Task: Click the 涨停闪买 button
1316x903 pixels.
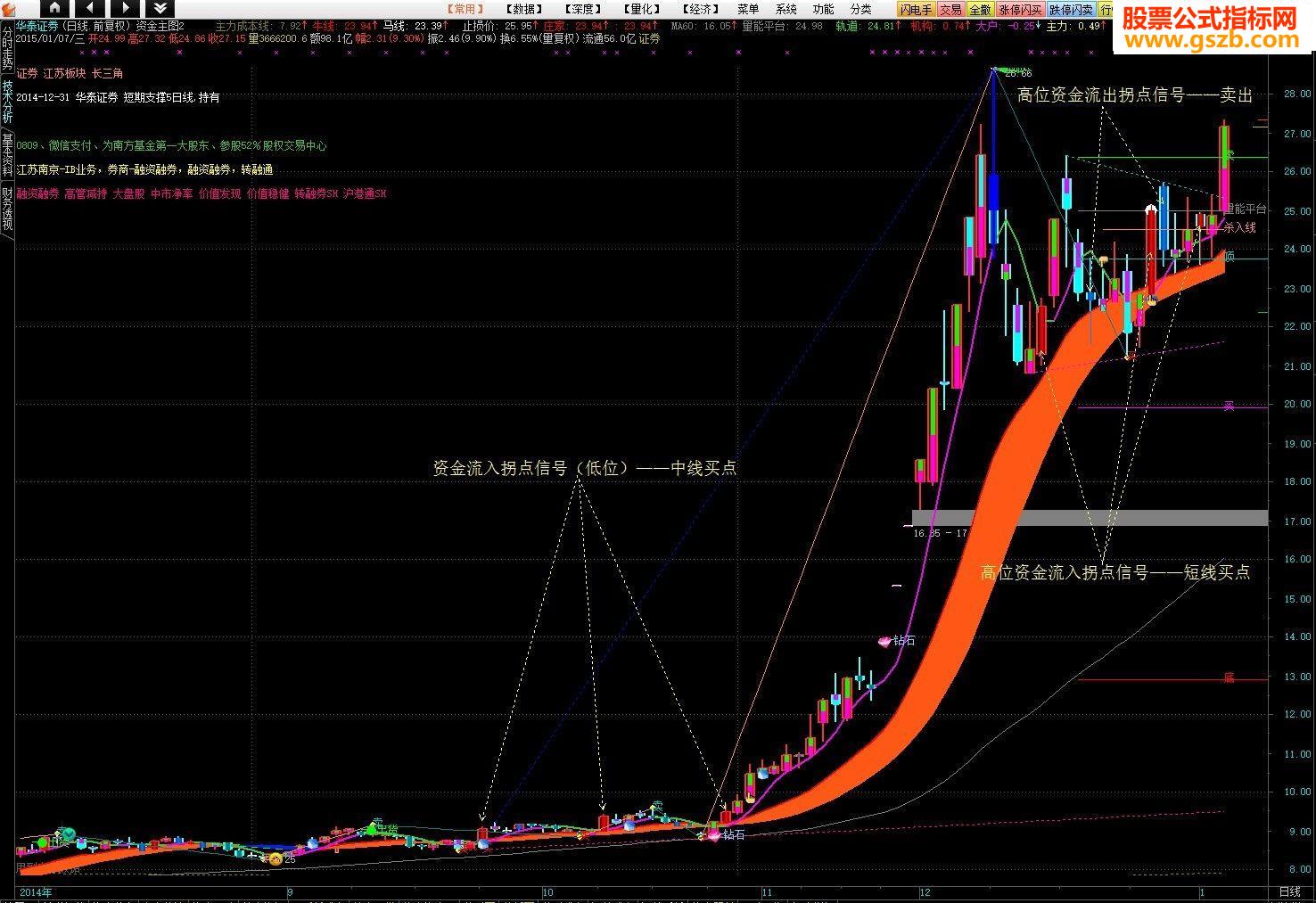Action: [1020, 9]
